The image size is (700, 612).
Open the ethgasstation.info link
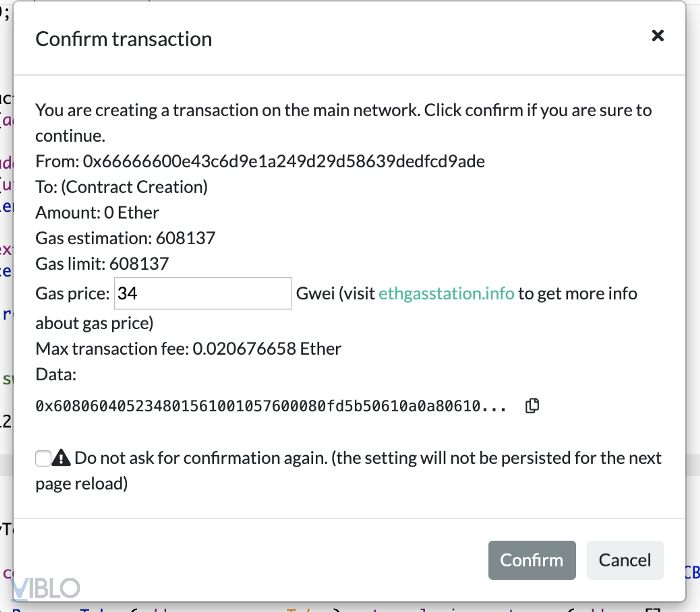(x=446, y=293)
